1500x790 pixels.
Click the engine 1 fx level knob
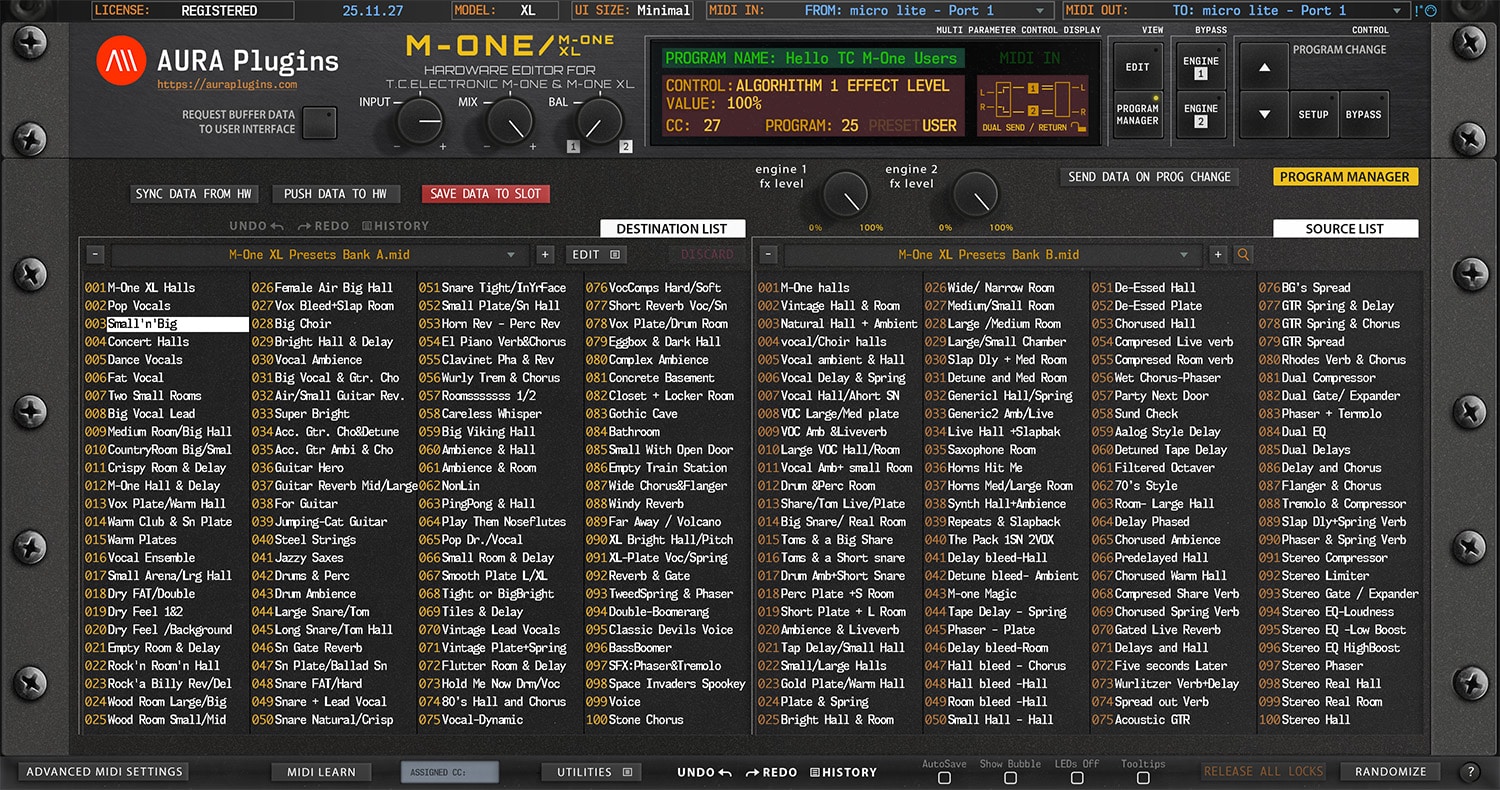pyautogui.click(x=845, y=193)
